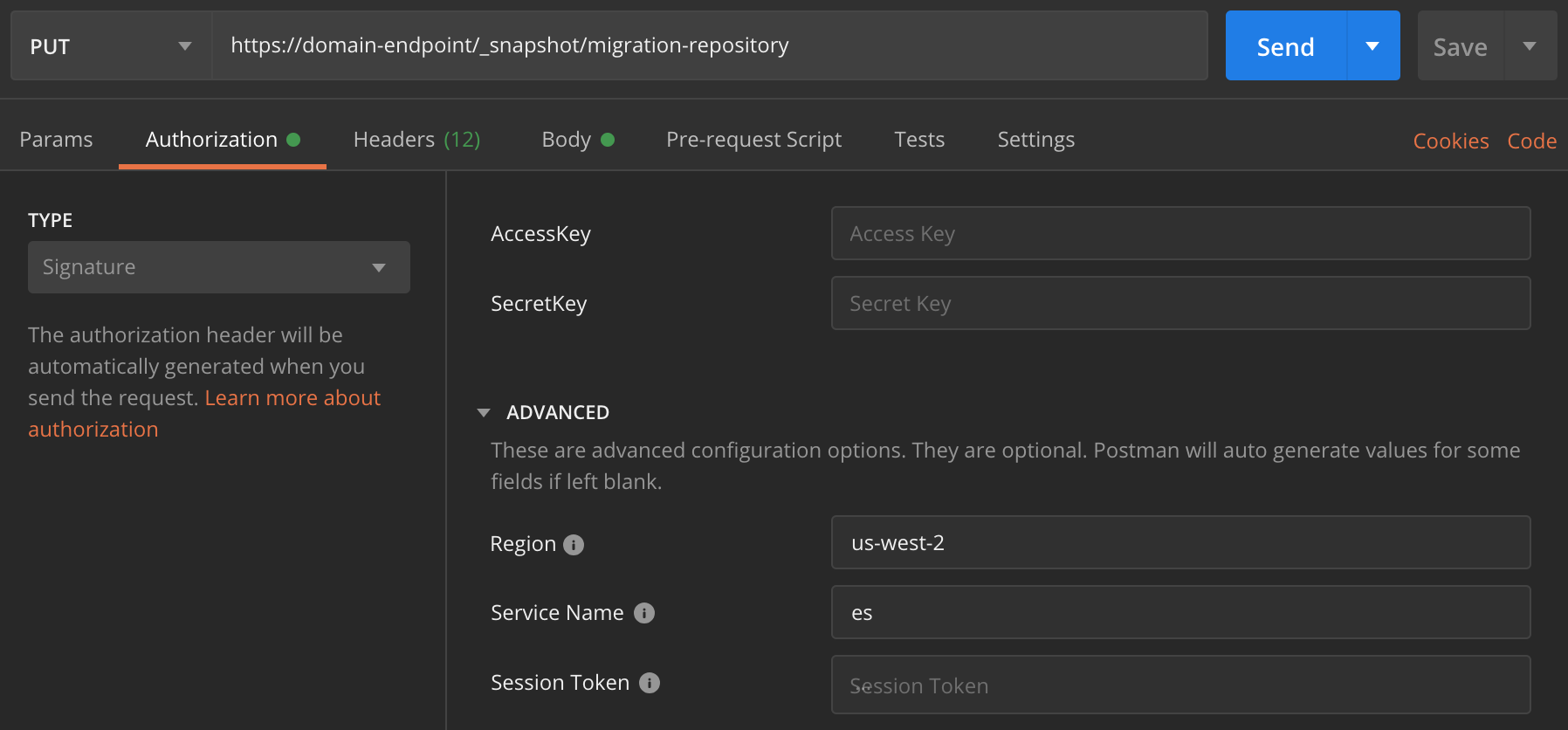This screenshot has width=1568, height=730.
Task: Click inside the Secret Key input field
Action: 1180,303
